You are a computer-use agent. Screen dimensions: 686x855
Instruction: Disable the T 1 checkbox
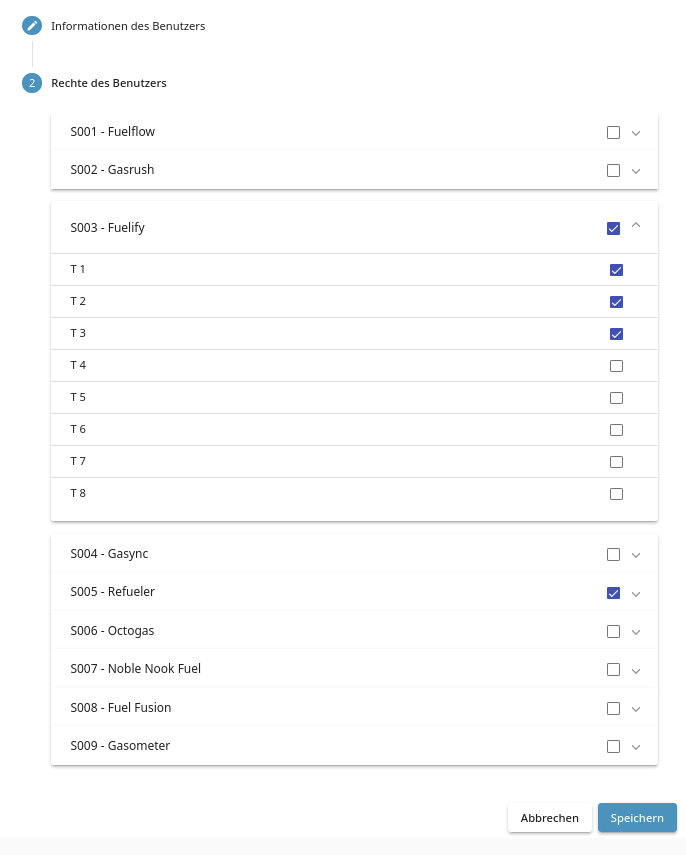pos(616,270)
